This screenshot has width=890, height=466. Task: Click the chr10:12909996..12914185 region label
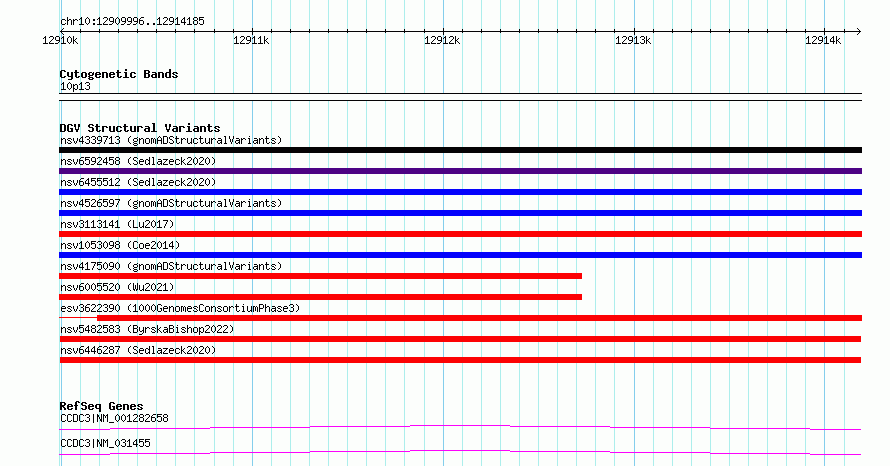132,22
